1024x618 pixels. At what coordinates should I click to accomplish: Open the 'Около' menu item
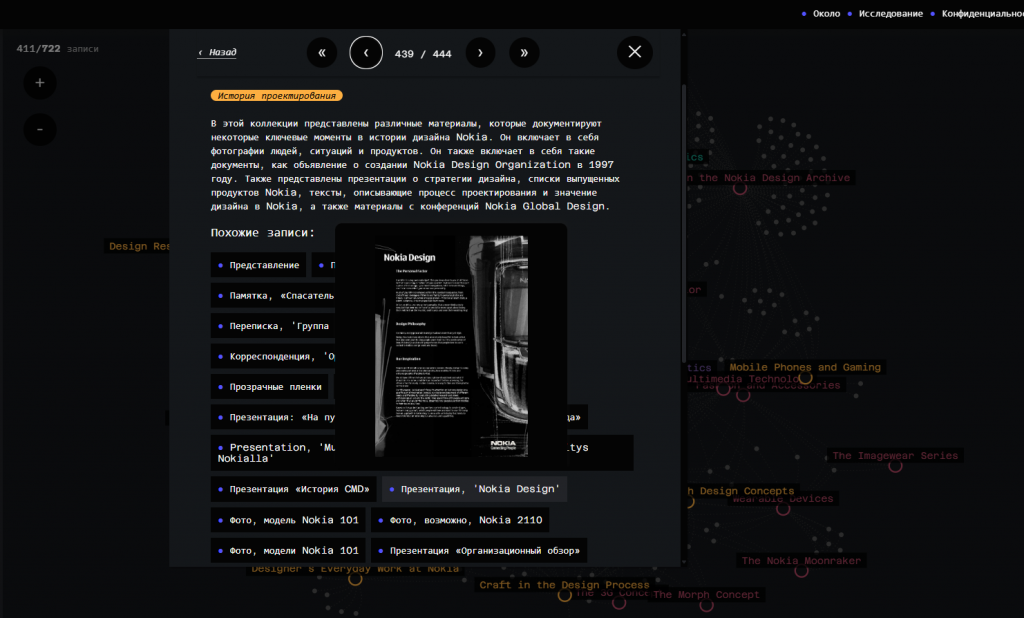(x=825, y=14)
